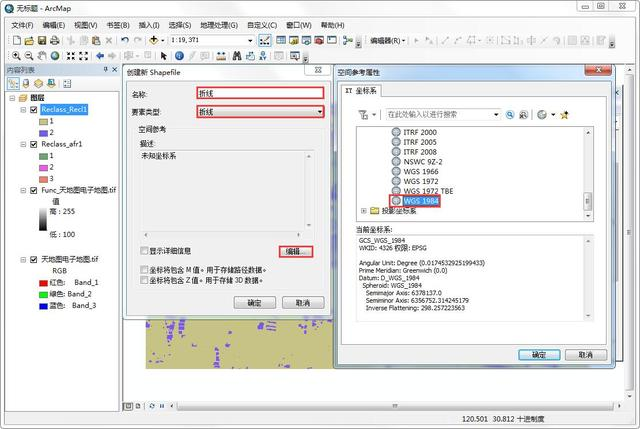Open the Search window icon

(x=306, y=40)
